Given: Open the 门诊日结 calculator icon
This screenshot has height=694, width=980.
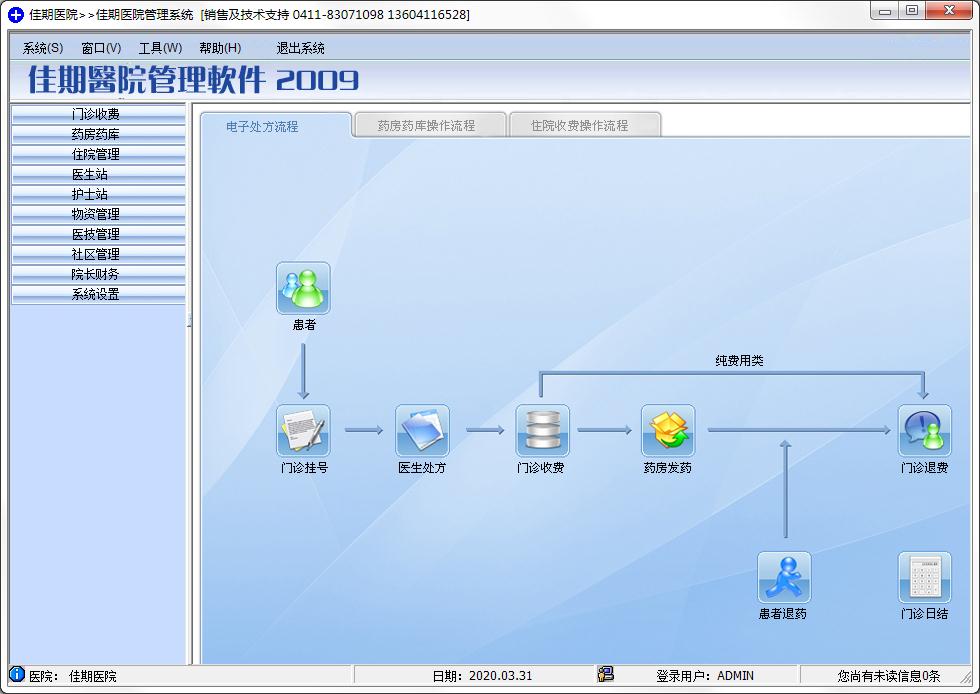Looking at the screenshot, I should point(924,577).
